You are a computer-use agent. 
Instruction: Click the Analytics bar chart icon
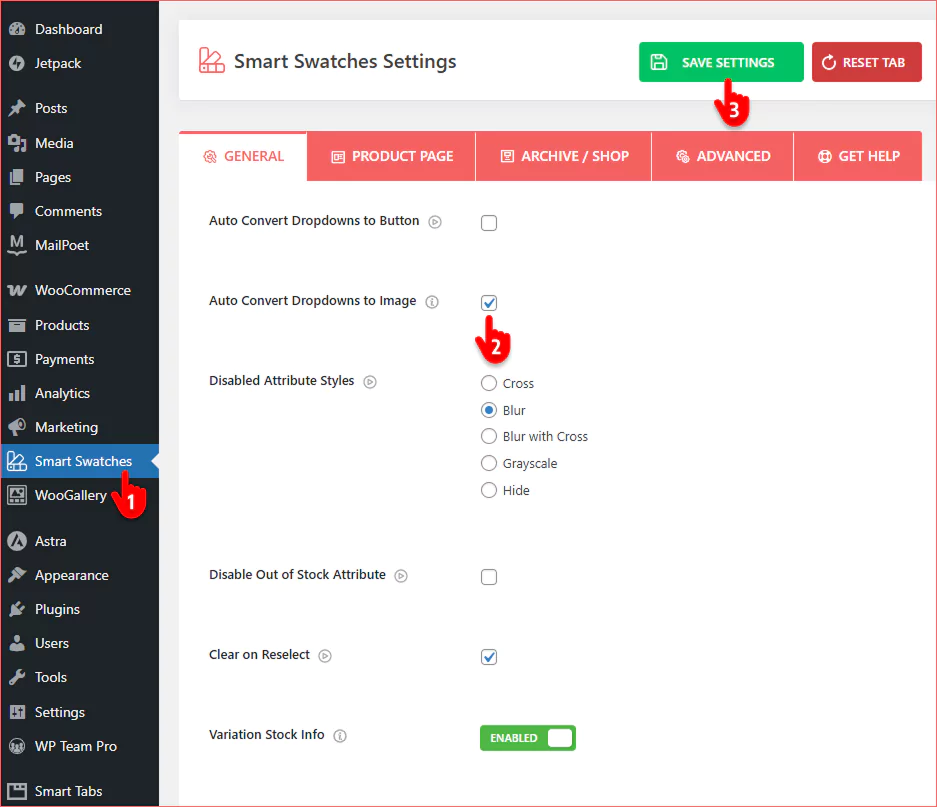[17, 393]
